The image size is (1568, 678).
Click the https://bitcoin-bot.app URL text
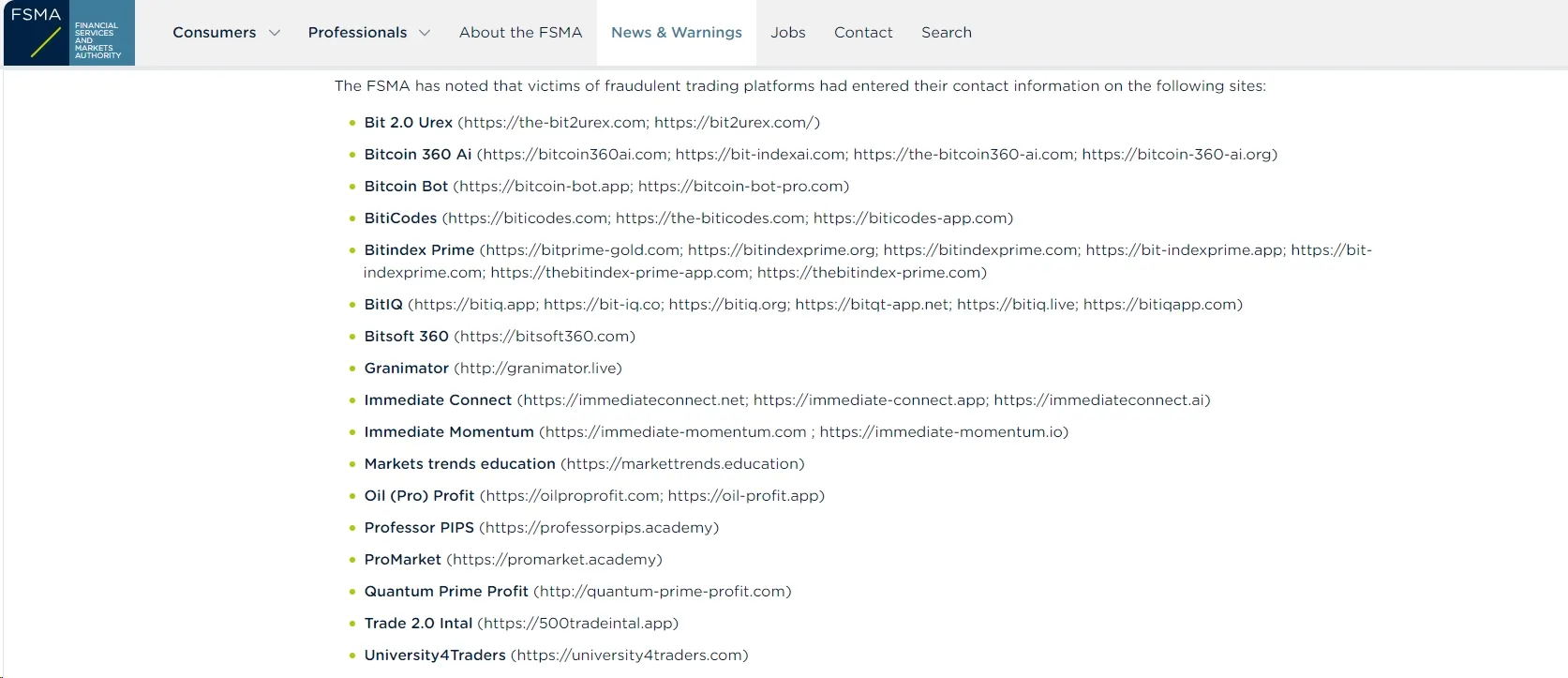(545, 187)
